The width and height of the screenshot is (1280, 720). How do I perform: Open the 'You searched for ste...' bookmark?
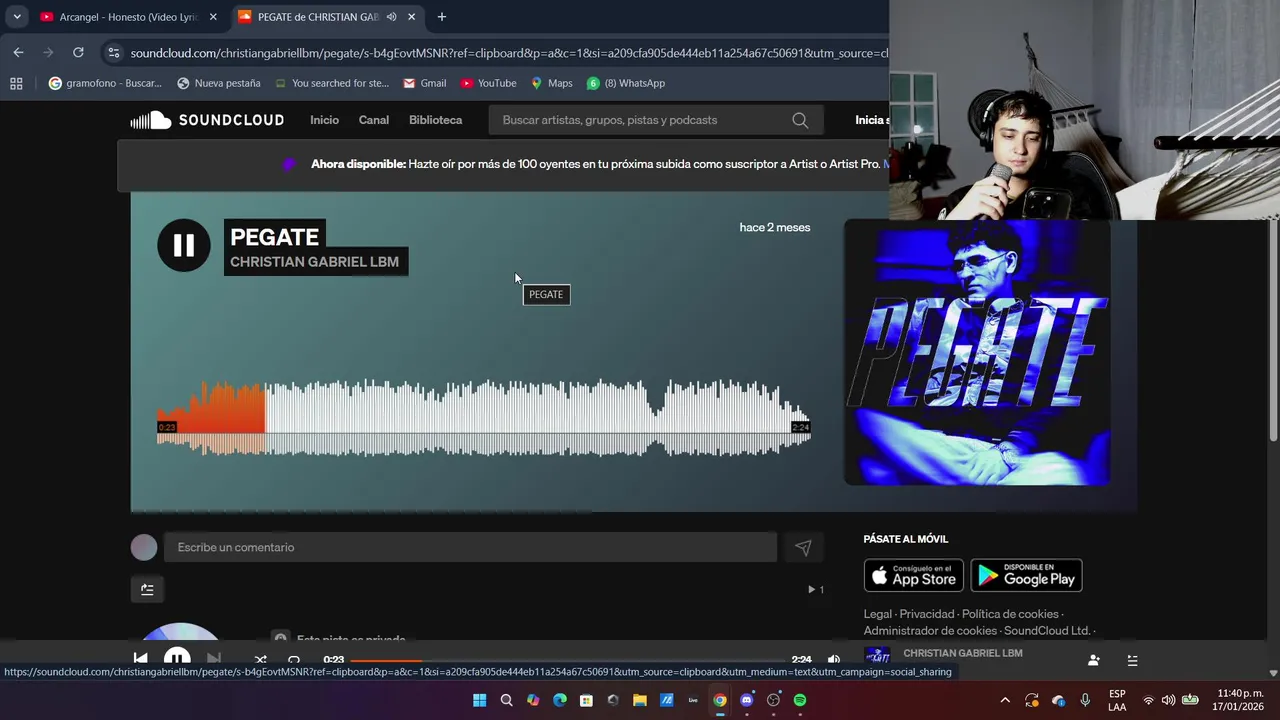click(331, 83)
